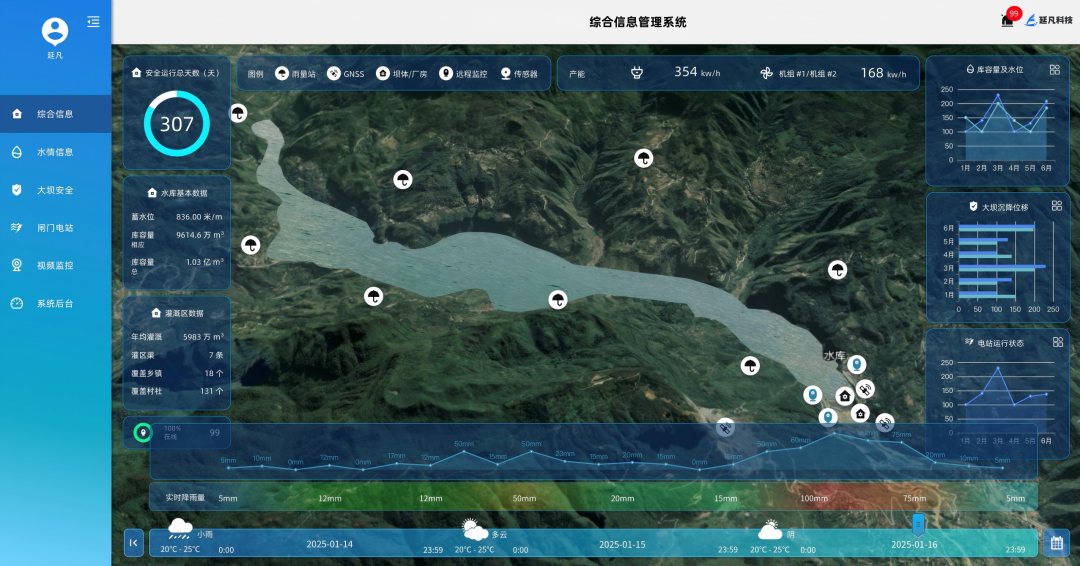The height and width of the screenshot is (566, 1080).
Task: Click the turbine fan icon beside 机组 #1/机组 #2
Action: pyautogui.click(x=766, y=73)
